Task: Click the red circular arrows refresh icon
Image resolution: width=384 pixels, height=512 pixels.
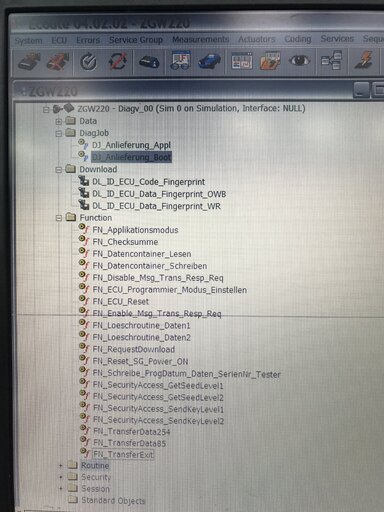Action: coord(118,62)
